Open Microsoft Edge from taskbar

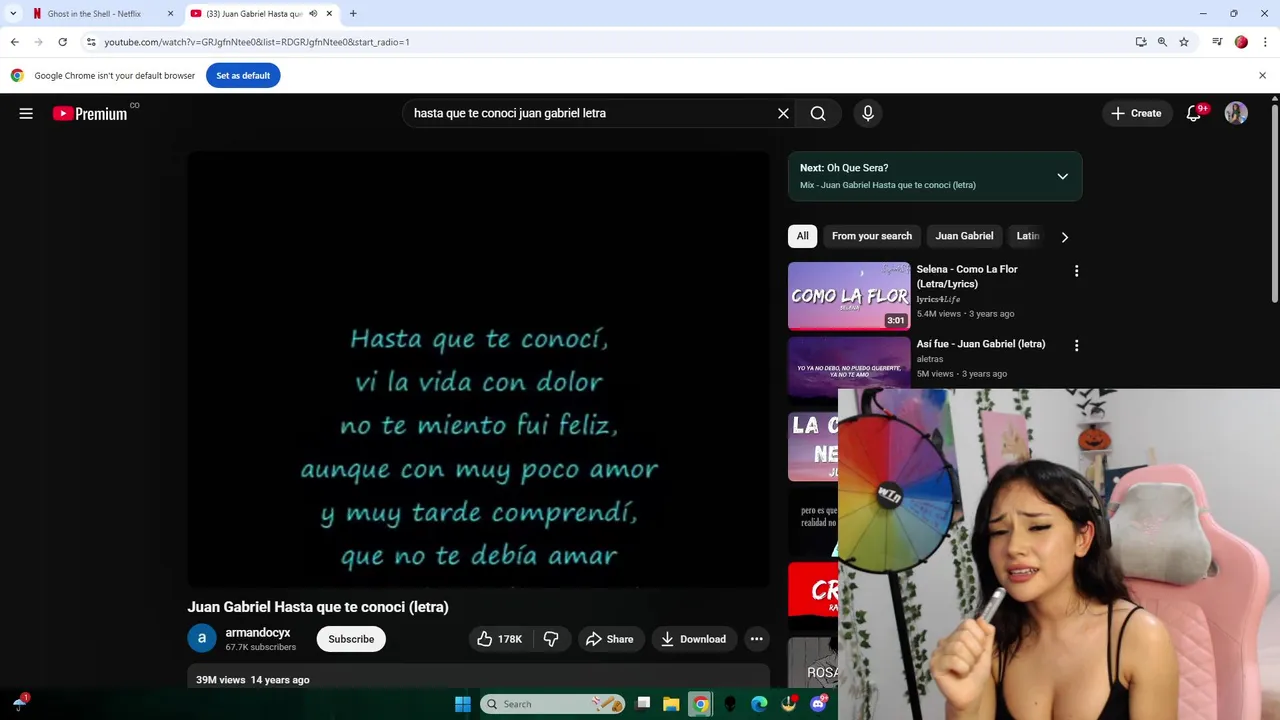point(759,704)
